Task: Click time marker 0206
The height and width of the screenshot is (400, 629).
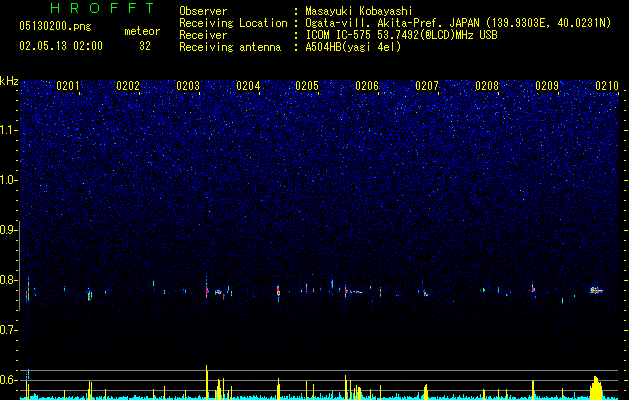Action: tap(367, 86)
